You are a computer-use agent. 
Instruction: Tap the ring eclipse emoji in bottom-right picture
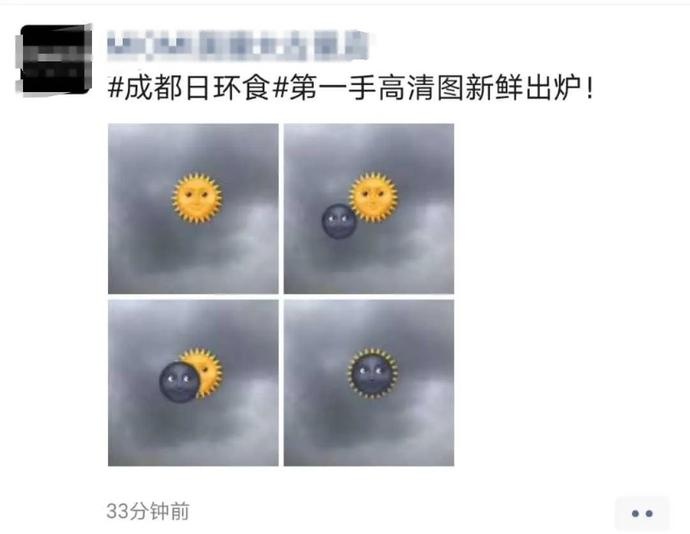point(373,373)
